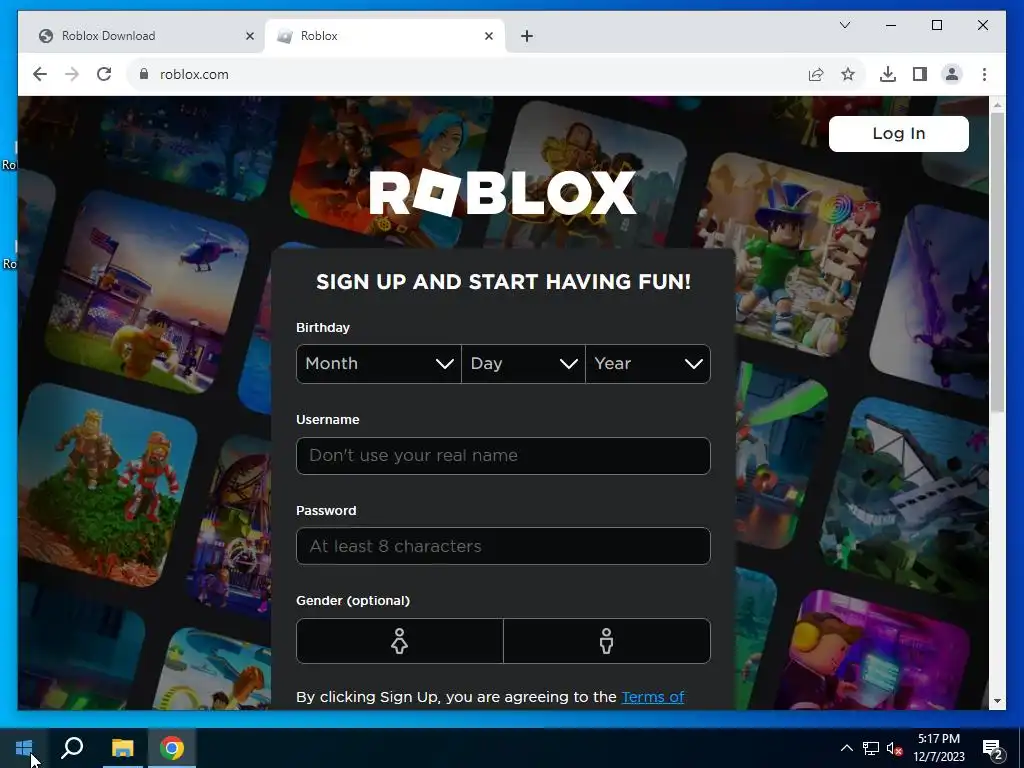The height and width of the screenshot is (768, 1024).
Task: Share this page using the share icon
Action: [x=816, y=74]
